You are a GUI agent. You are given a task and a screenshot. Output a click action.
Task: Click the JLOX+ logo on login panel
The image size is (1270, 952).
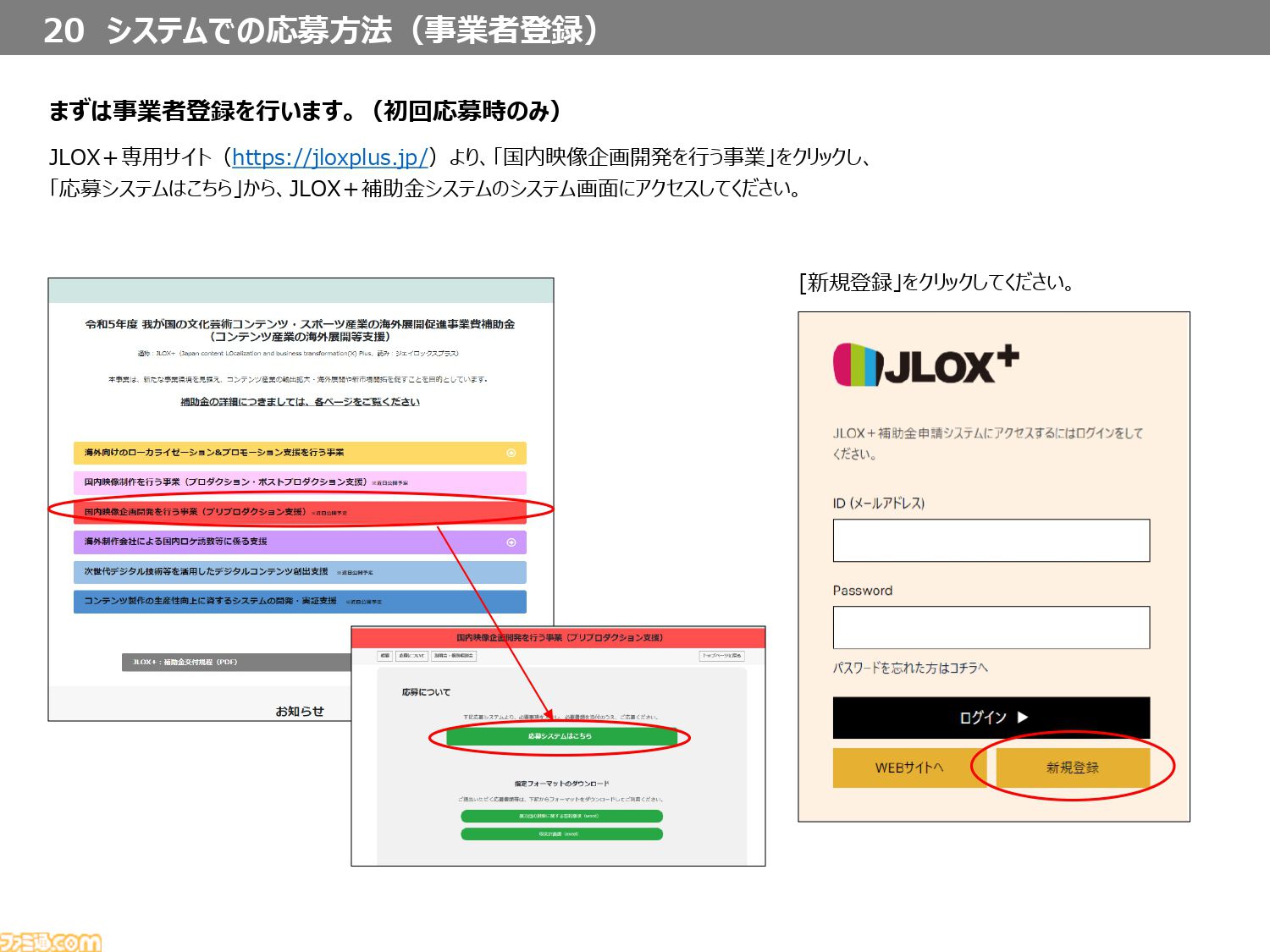click(x=926, y=365)
